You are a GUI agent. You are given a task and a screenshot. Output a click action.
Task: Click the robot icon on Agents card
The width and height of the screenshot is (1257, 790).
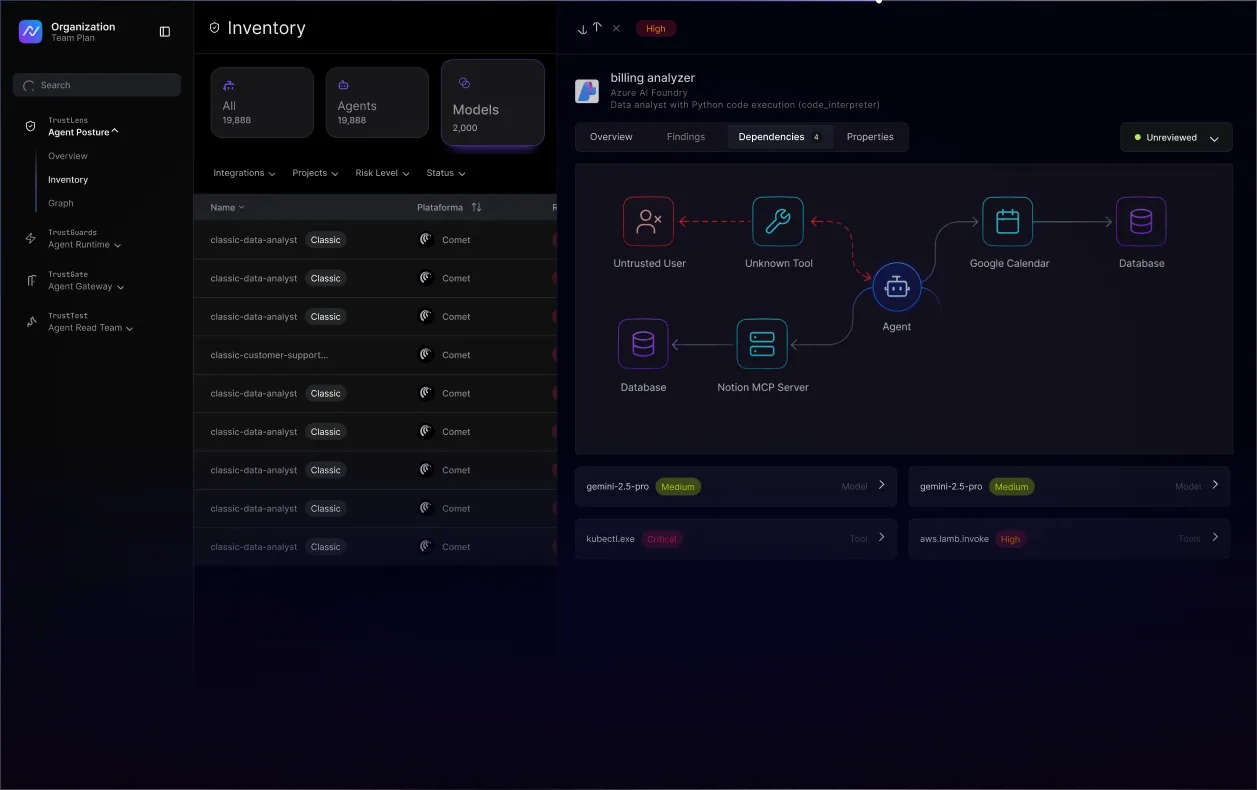[344, 85]
